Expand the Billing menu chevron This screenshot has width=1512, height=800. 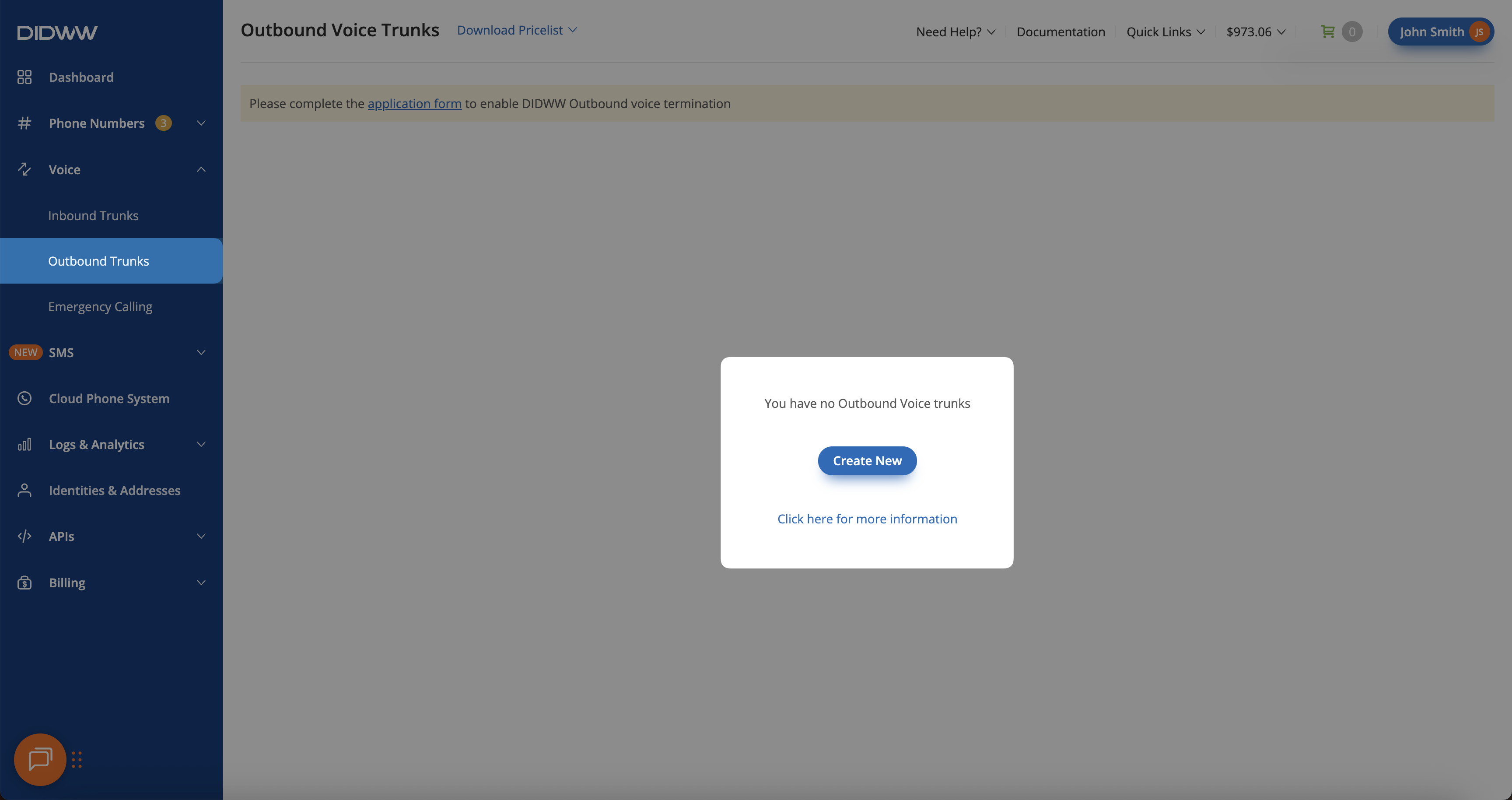201,583
